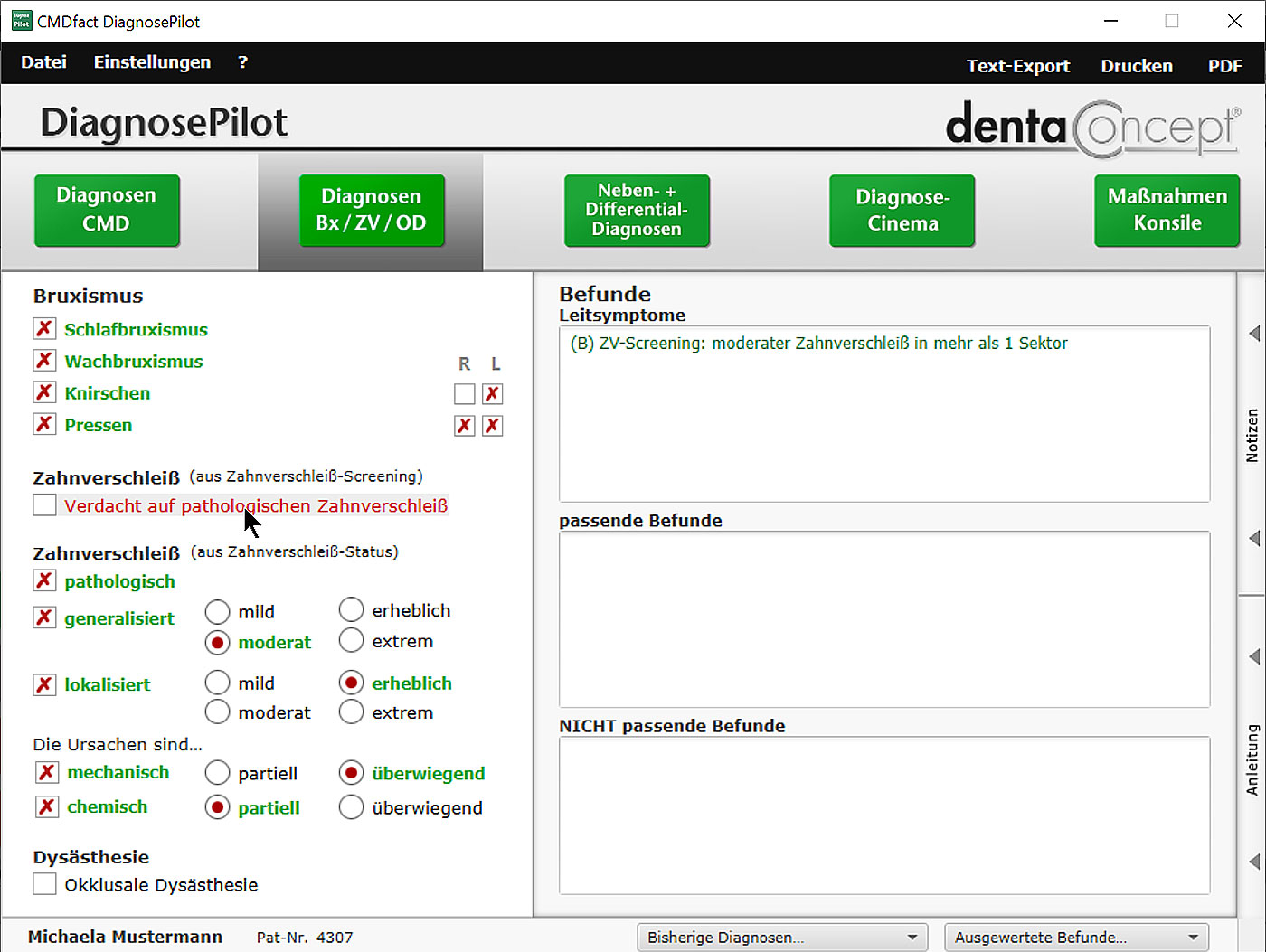Check Knirschen right side (R) box

(x=464, y=394)
